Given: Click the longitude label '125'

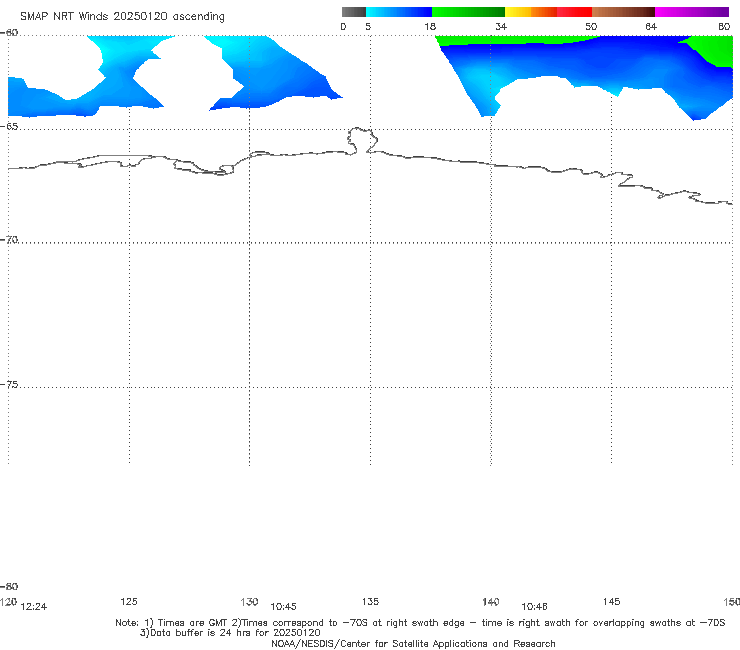Looking at the screenshot, I should click(x=129, y=601).
